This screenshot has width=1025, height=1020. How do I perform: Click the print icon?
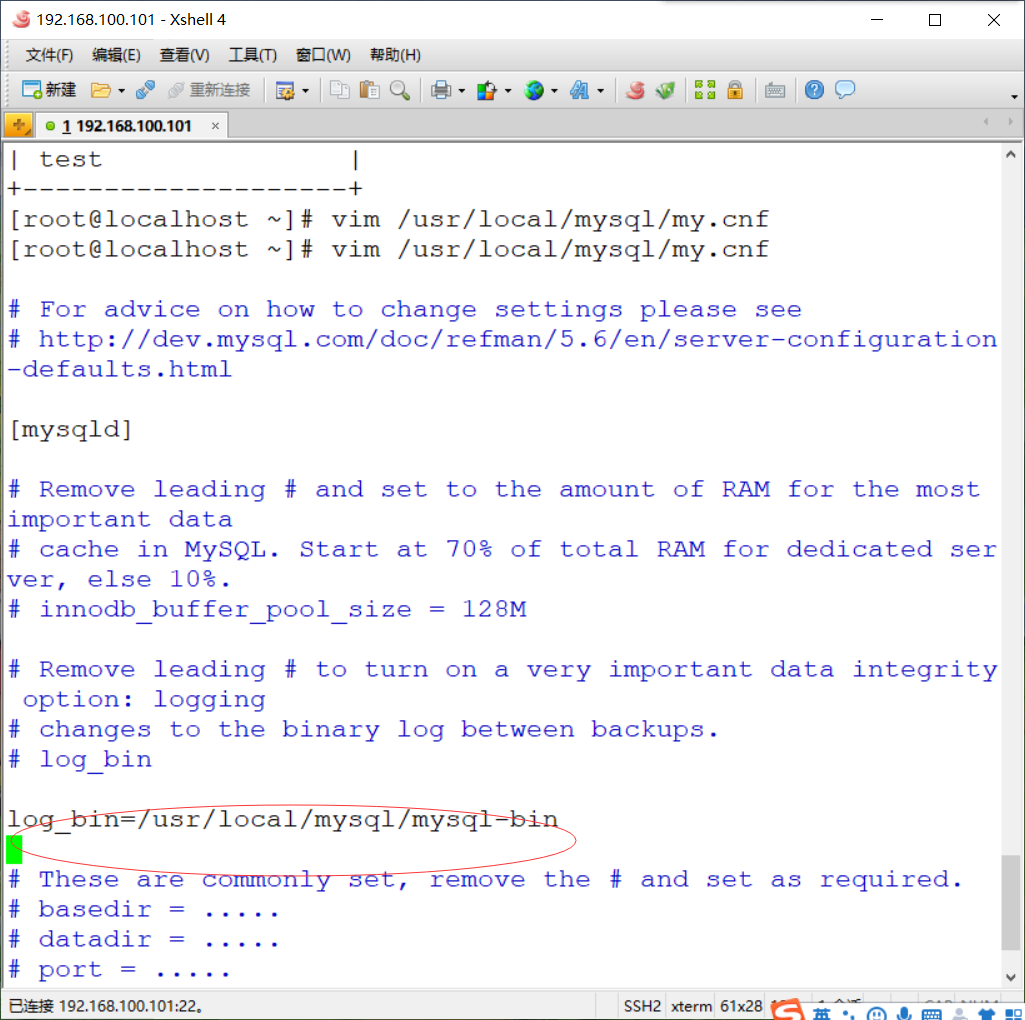tap(441, 90)
